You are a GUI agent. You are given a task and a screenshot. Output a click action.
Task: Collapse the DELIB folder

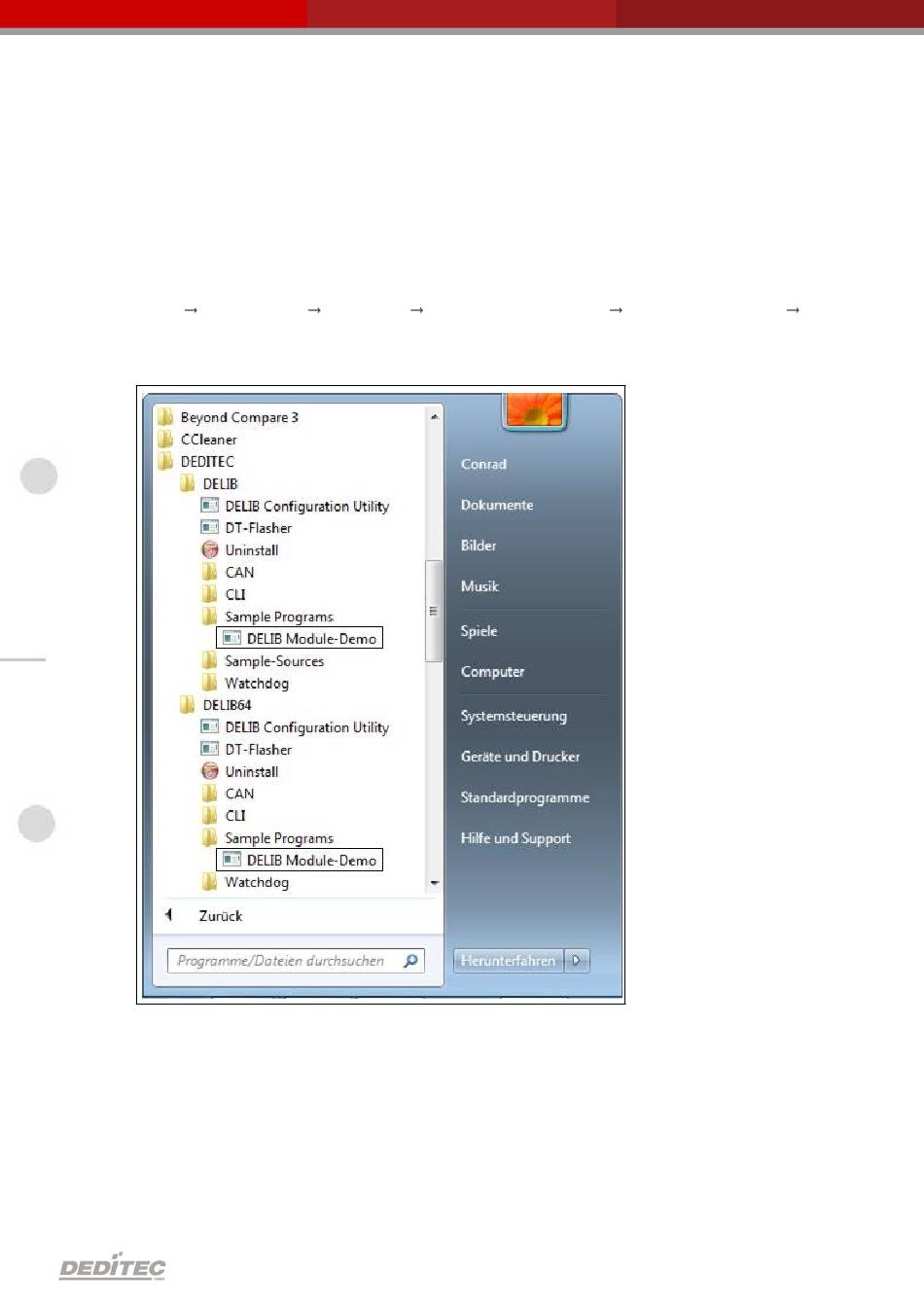pos(209,483)
